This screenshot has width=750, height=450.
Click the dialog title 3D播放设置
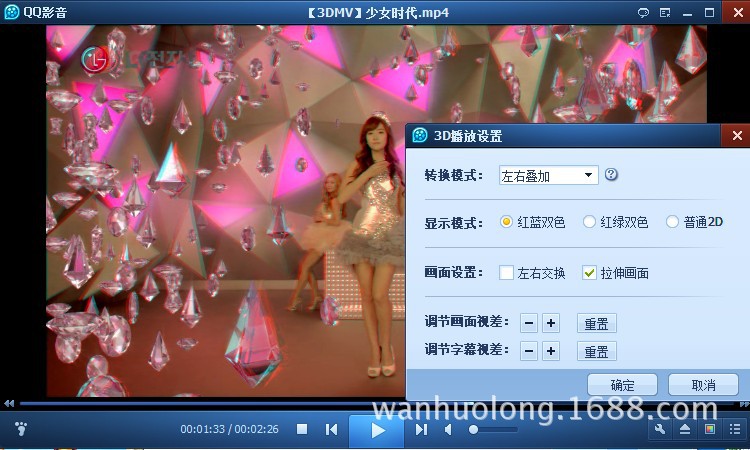[467, 136]
